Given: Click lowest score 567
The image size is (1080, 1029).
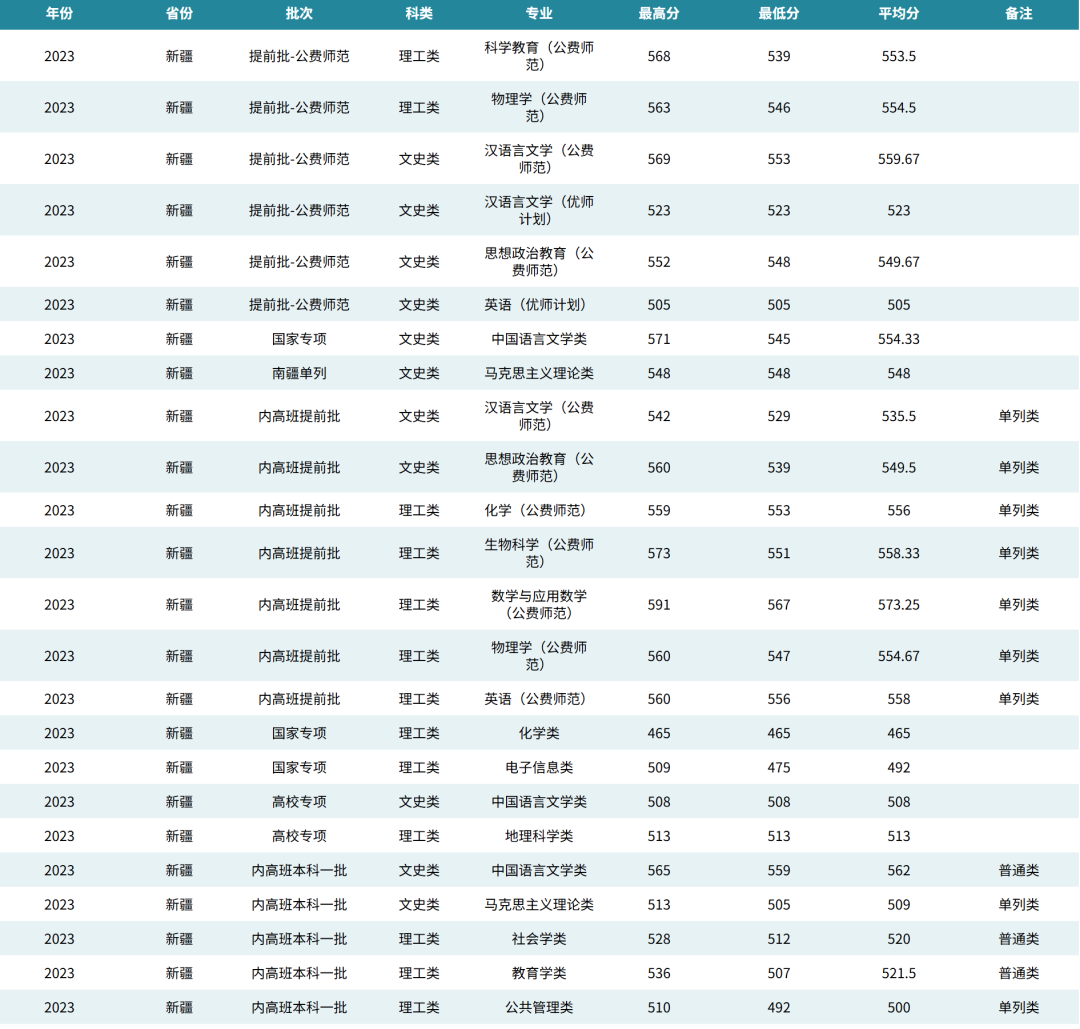Looking at the screenshot, I should [x=778, y=605].
